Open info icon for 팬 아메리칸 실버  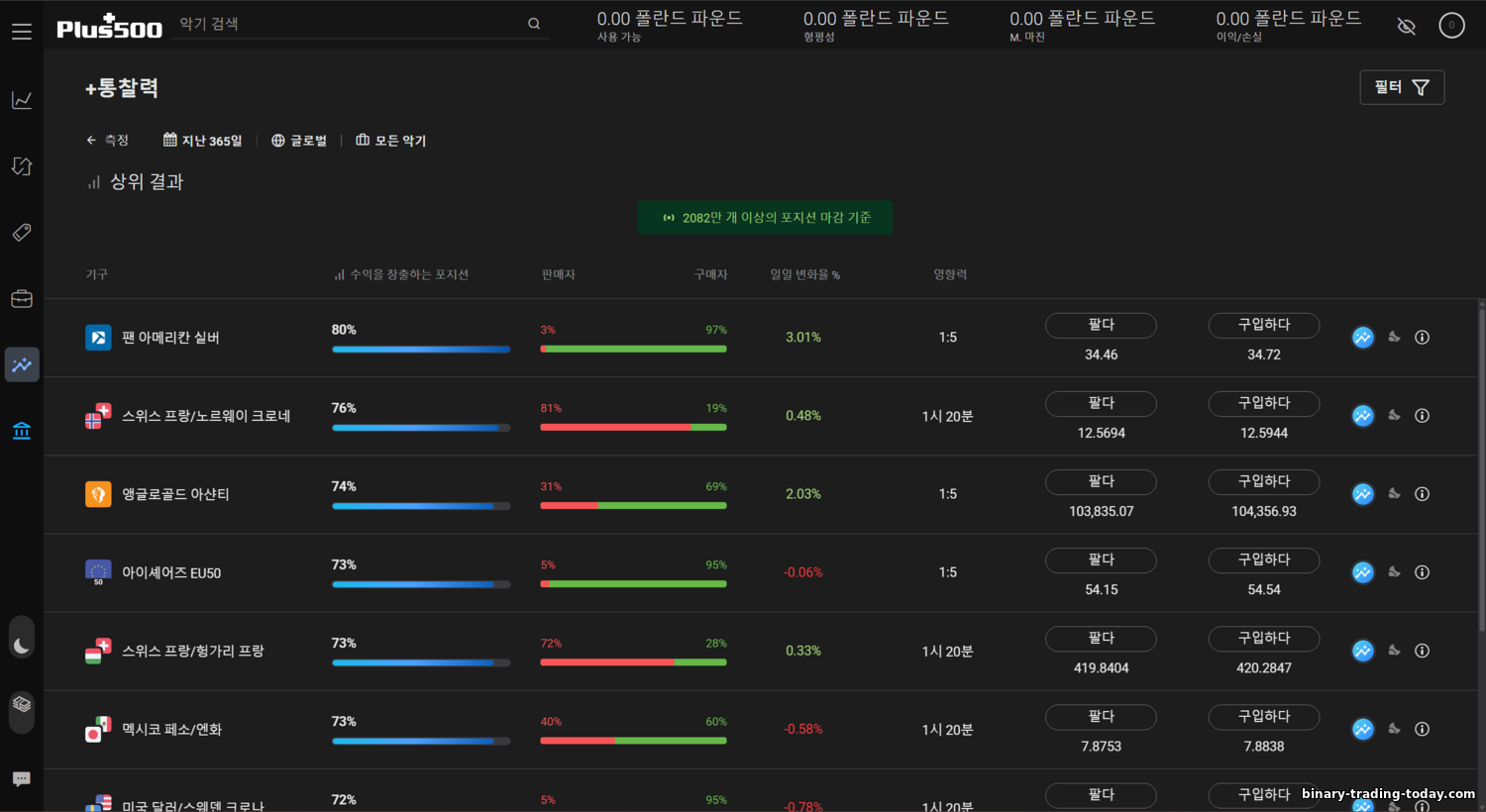[1422, 338]
